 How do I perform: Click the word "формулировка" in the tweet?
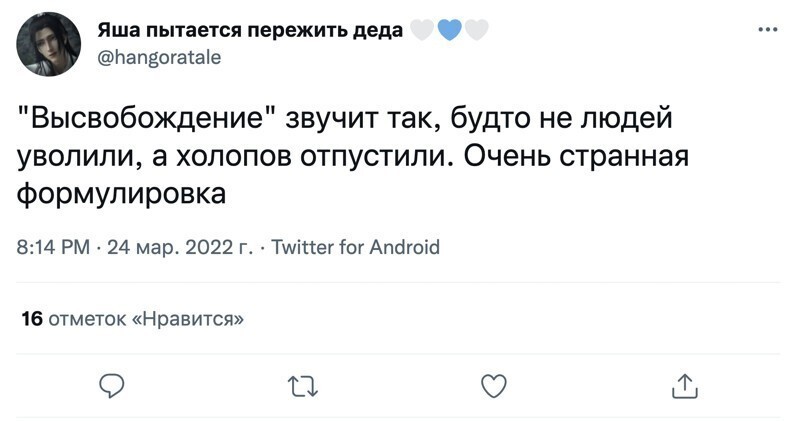point(121,192)
